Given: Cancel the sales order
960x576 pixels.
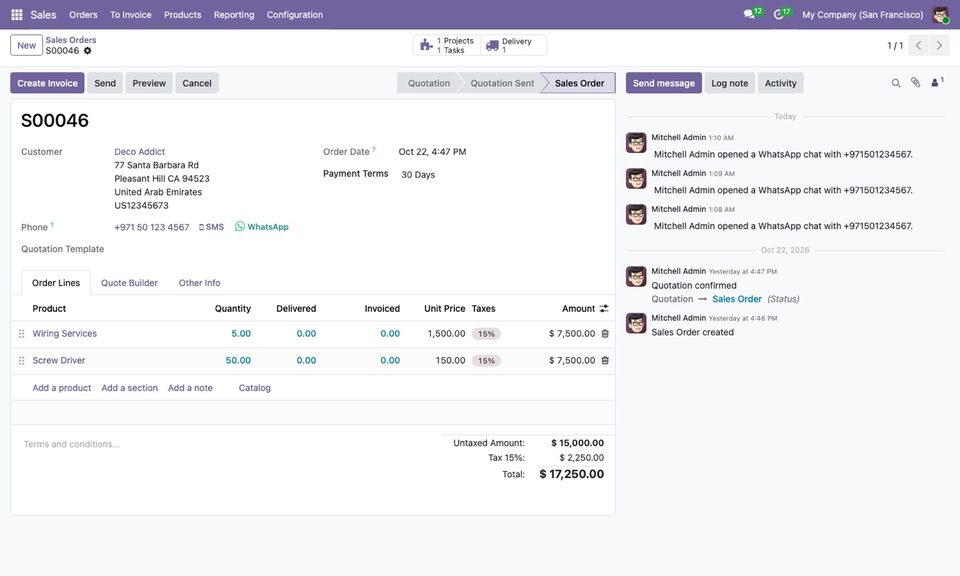Looking at the screenshot, I should (x=197, y=83).
